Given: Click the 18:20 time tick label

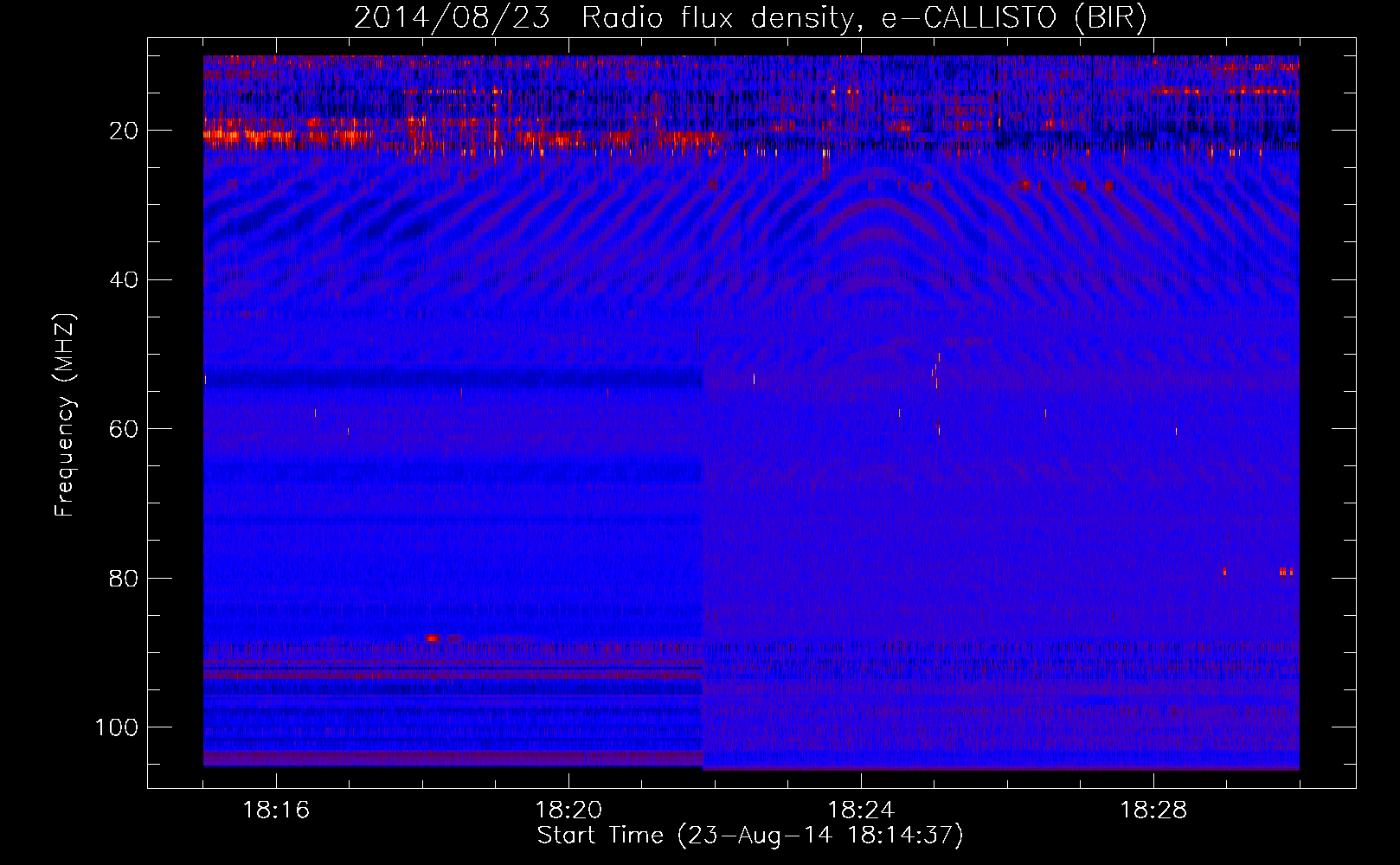Looking at the screenshot, I should (568, 811).
